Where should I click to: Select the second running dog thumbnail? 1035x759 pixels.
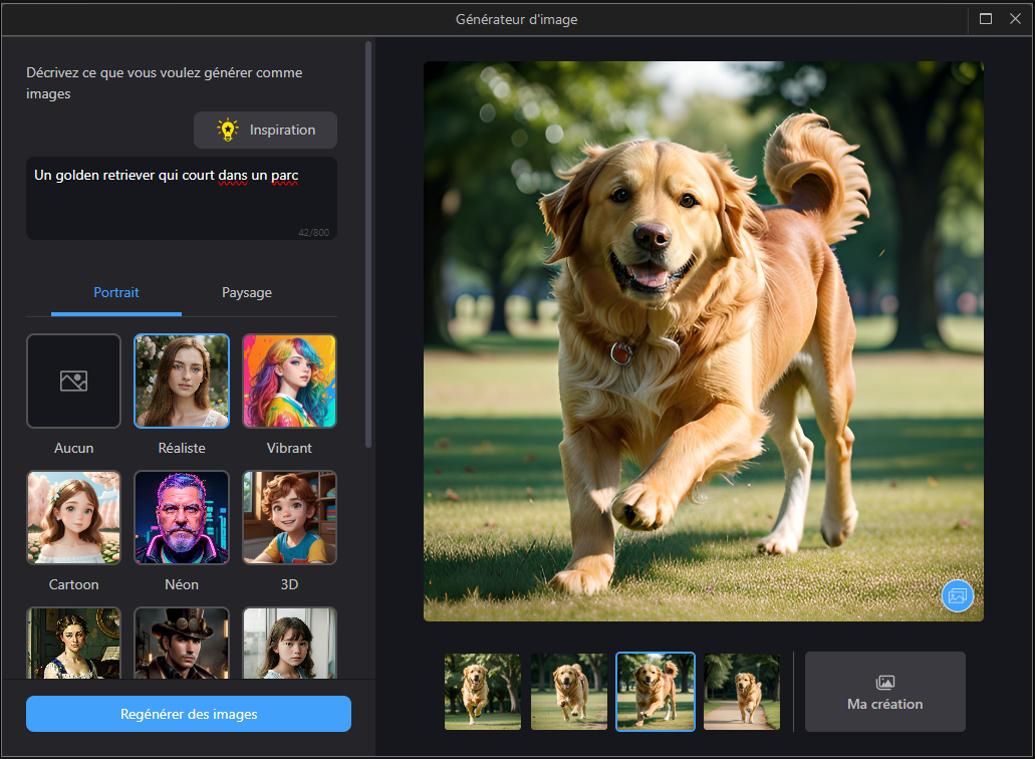[568, 691]
